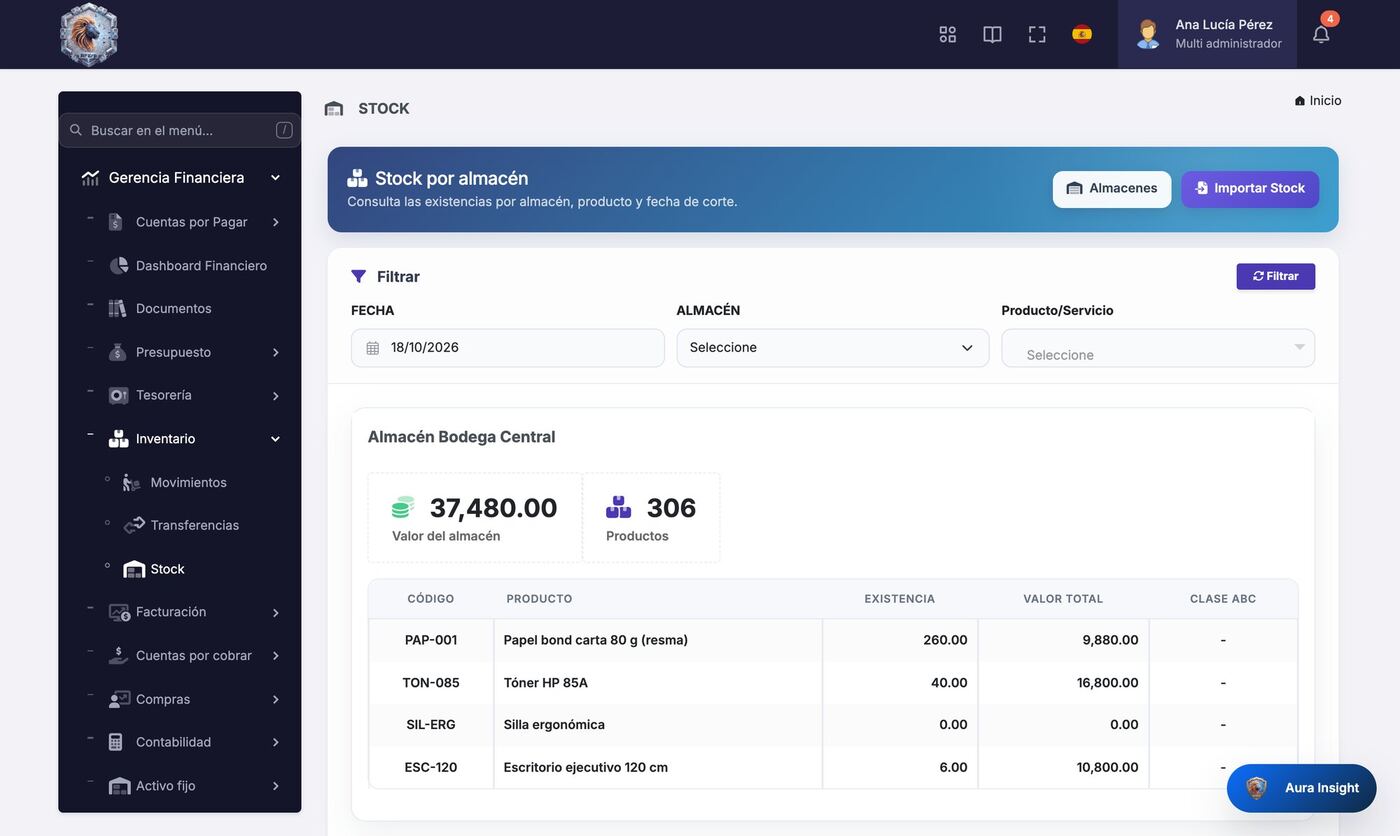This screenshot has height=836, width=1400.
Task: Collapse the Gerencia Financiera section
Action: coord(275,178)
